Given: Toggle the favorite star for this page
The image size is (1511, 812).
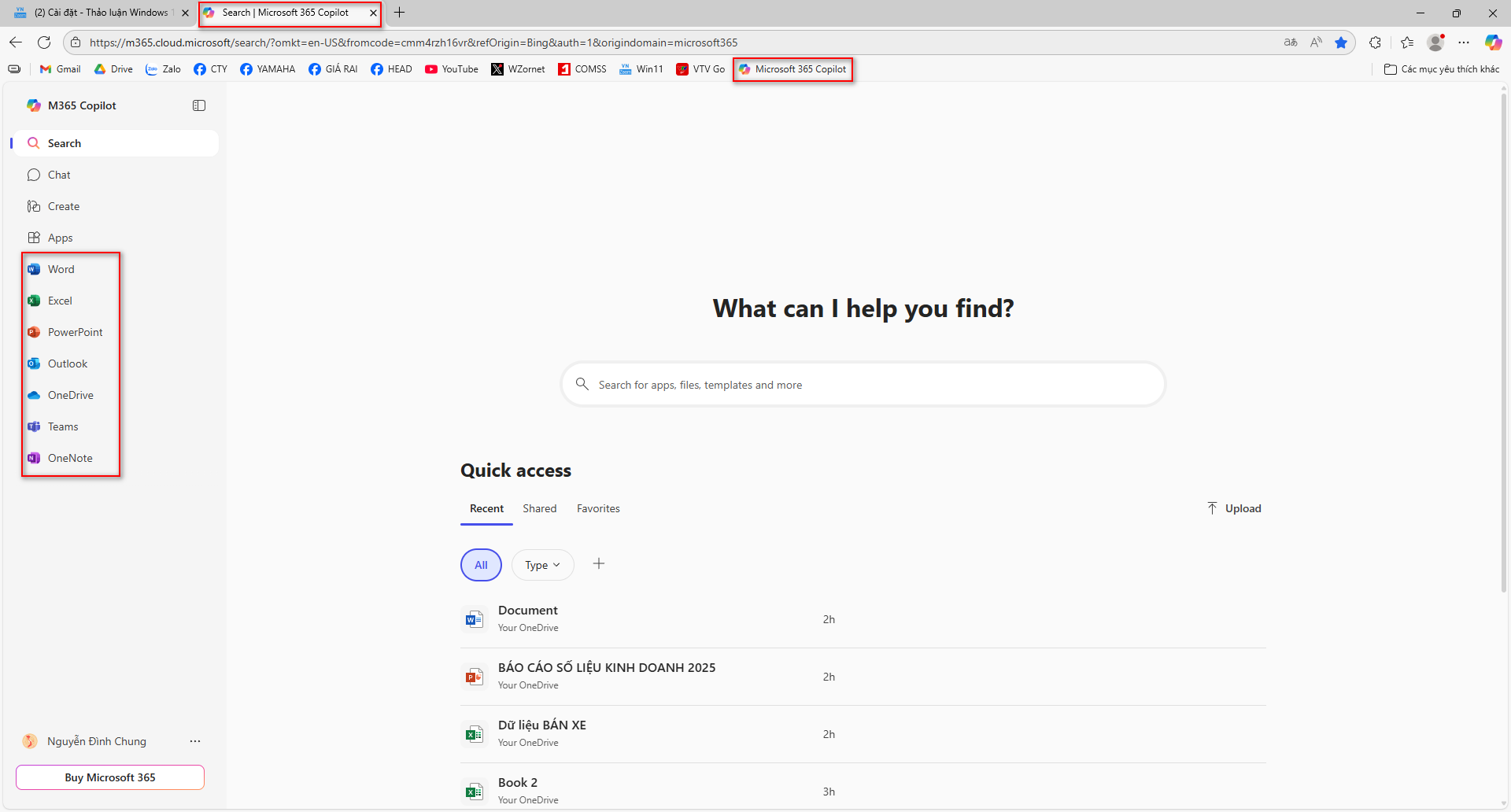Looking at the screenshot, I should (x=1341, y=42).
